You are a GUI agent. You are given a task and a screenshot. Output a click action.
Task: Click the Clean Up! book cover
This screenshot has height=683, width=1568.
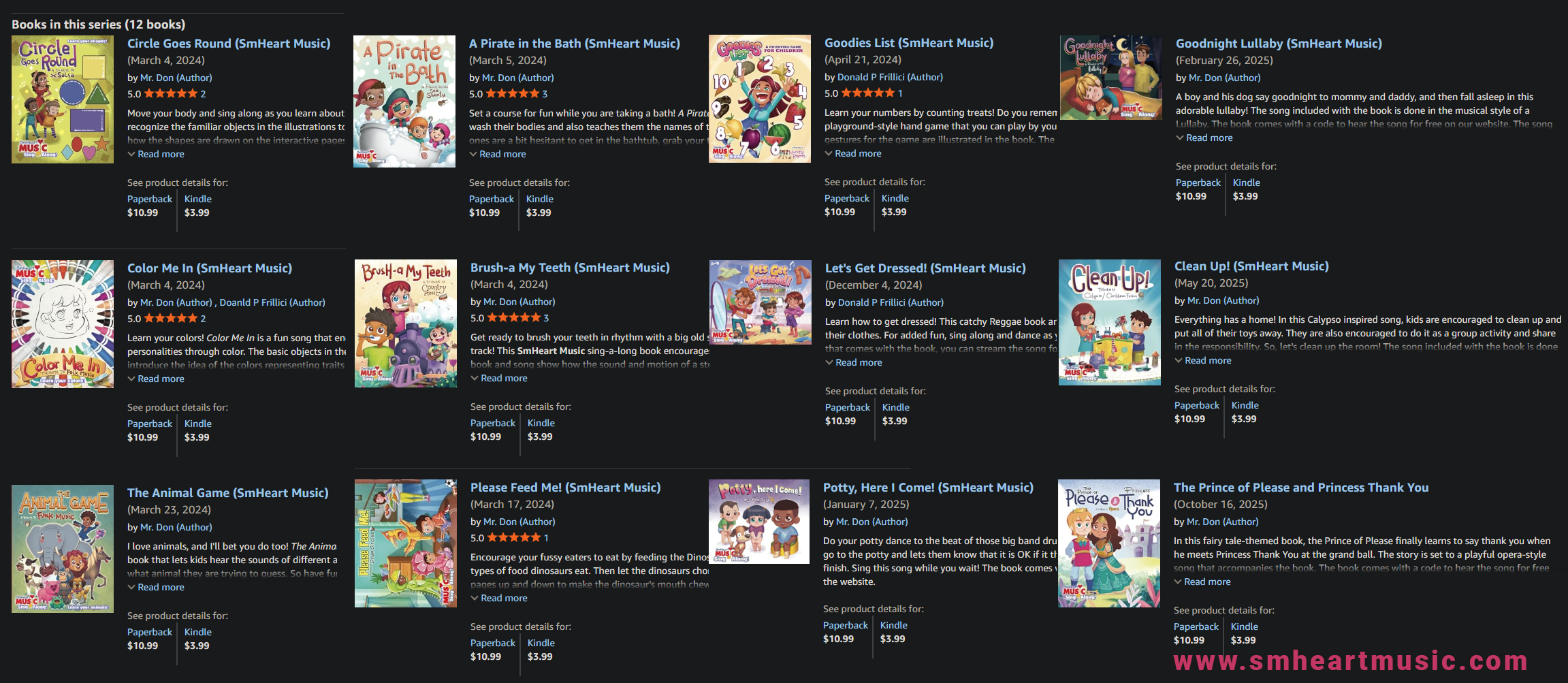(x=1110, y=322)
